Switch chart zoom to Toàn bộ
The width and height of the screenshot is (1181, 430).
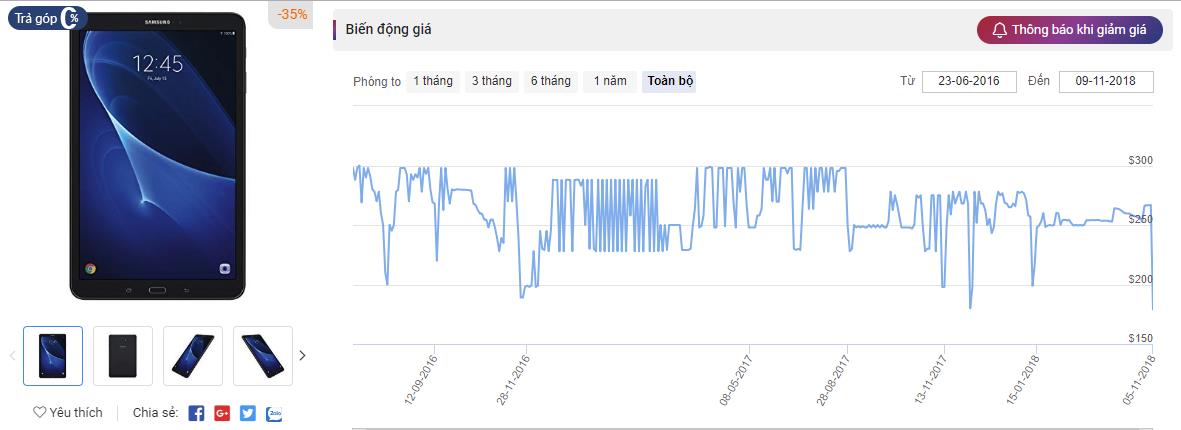(x=670, y=81)
